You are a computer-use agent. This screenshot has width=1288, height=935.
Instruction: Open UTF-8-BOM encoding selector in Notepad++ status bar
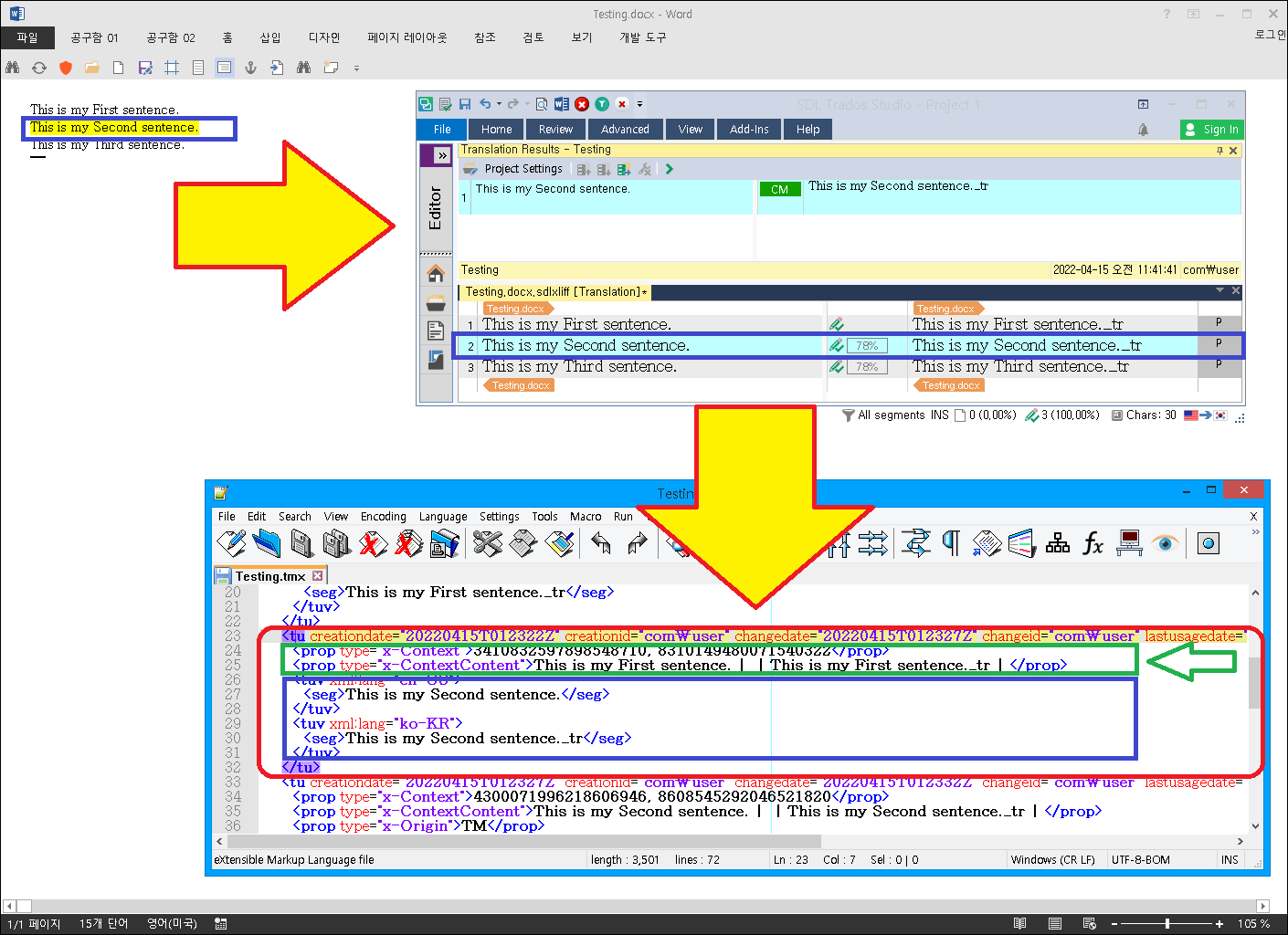(1141, 860)
